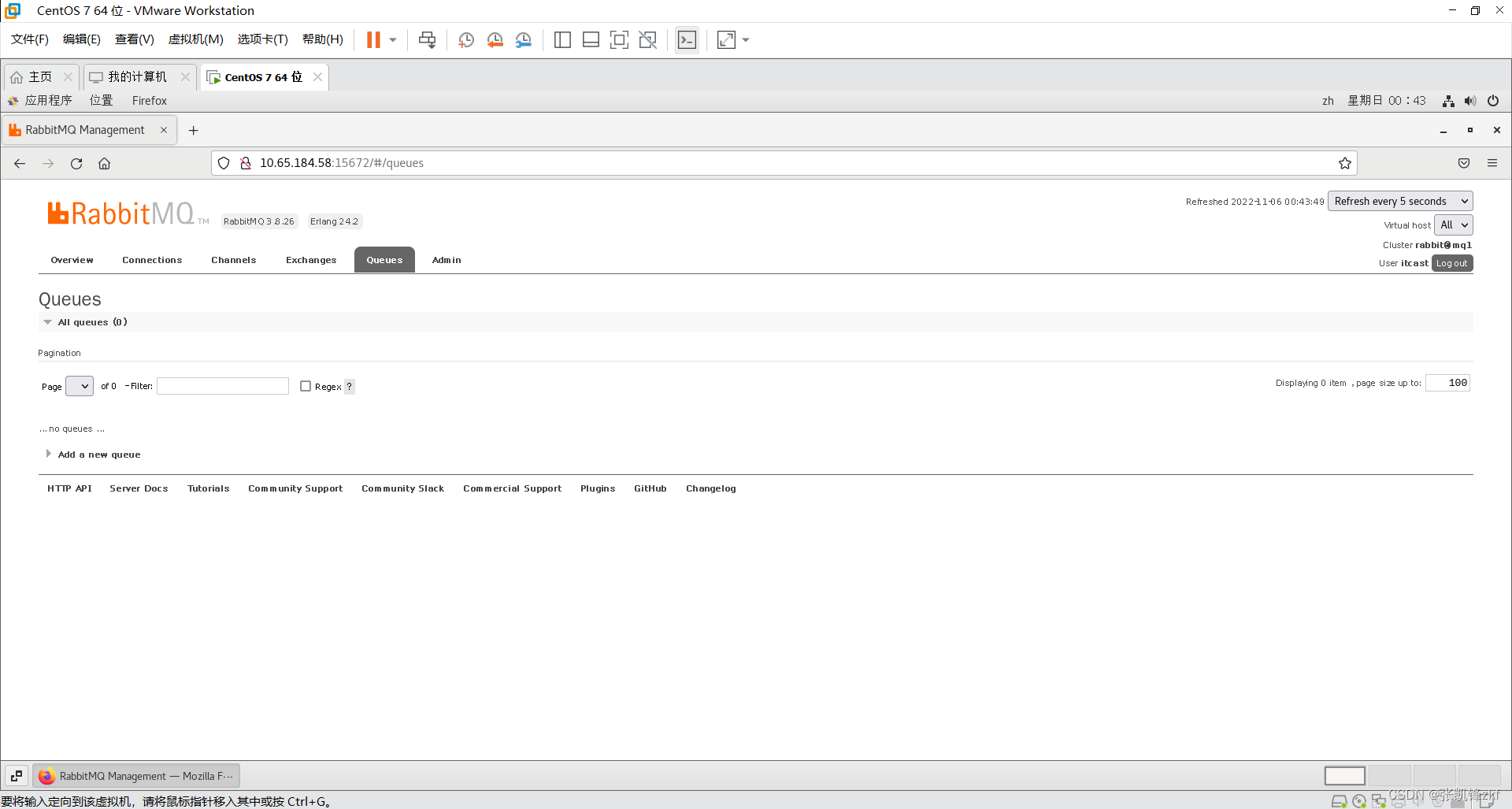Switch to the 我的计算机 tab
The image size is (1512, 809).
[x=137, y=76]
